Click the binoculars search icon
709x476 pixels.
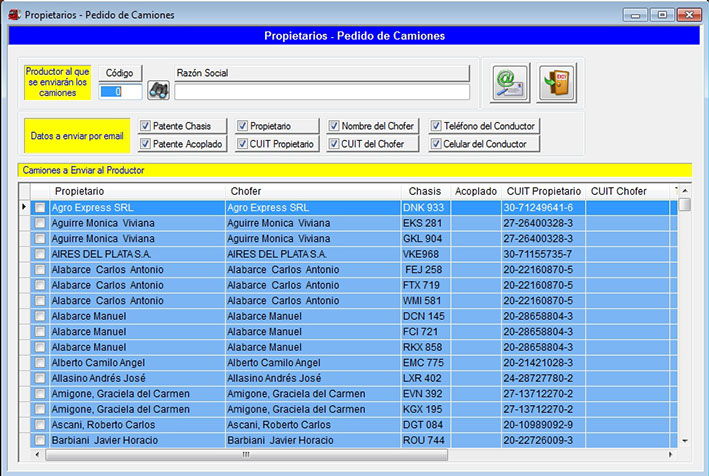click(x=158, y=91)
